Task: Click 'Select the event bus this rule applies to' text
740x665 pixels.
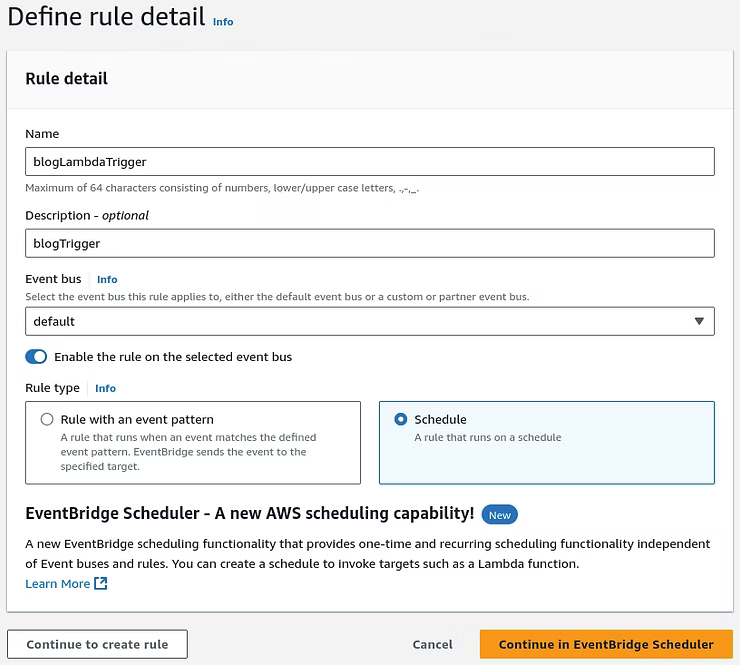Action: (277, 297)
